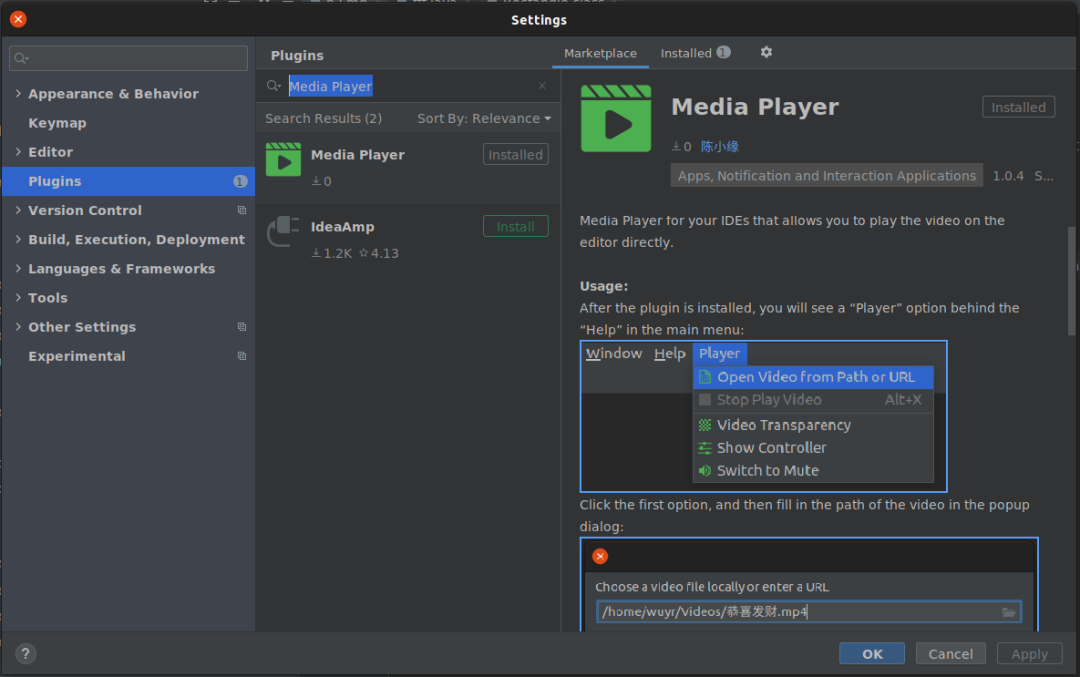Expand Build, Execution, Deployment group
Screen dimensions: 1080x677
pos(18,239)
